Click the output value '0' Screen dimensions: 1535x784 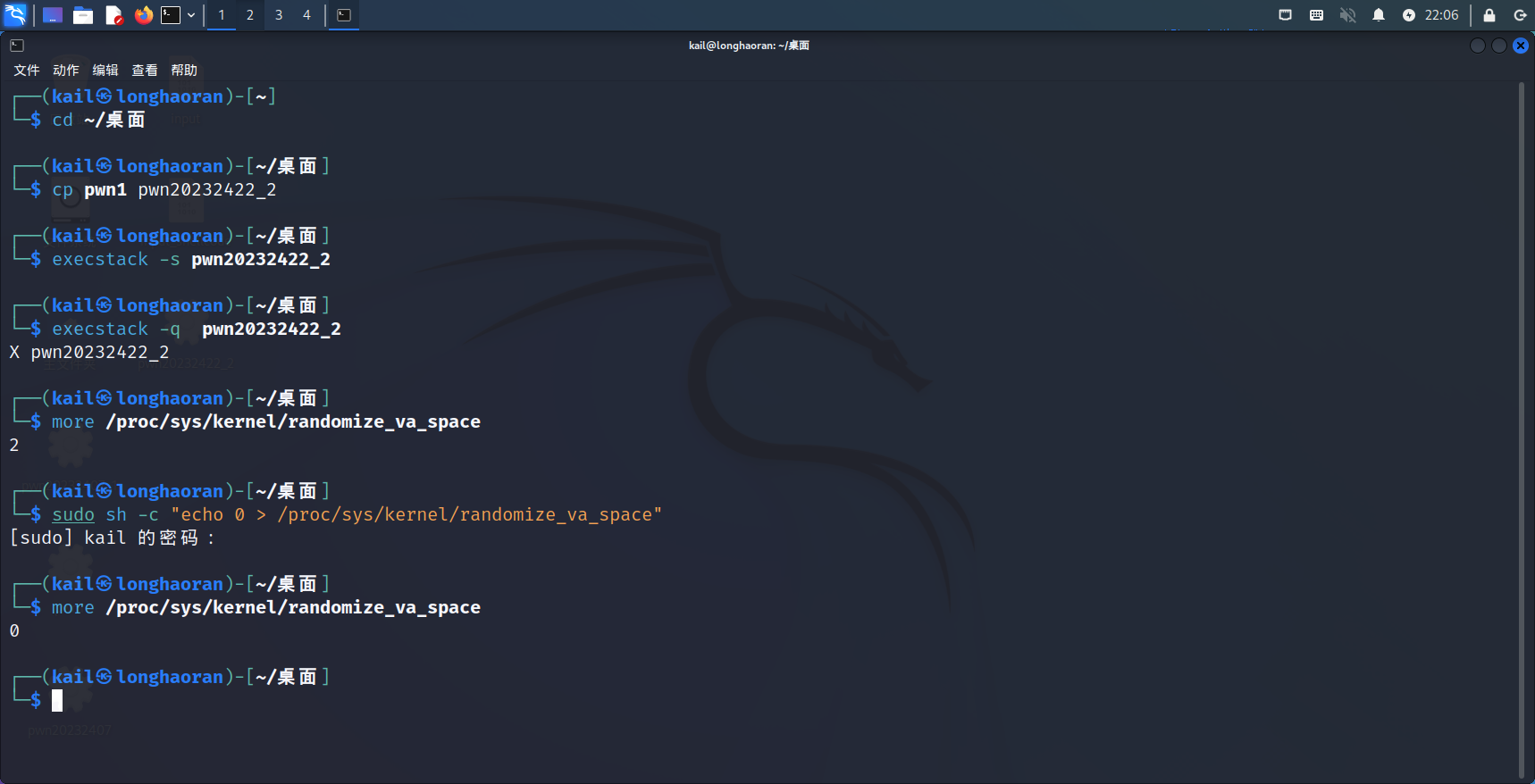14,630
